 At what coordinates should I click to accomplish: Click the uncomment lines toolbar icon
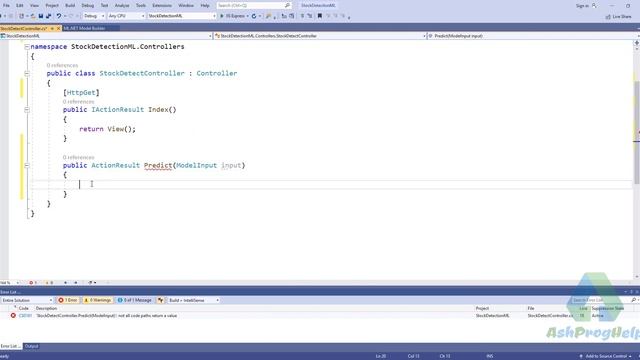coord(310,16)
